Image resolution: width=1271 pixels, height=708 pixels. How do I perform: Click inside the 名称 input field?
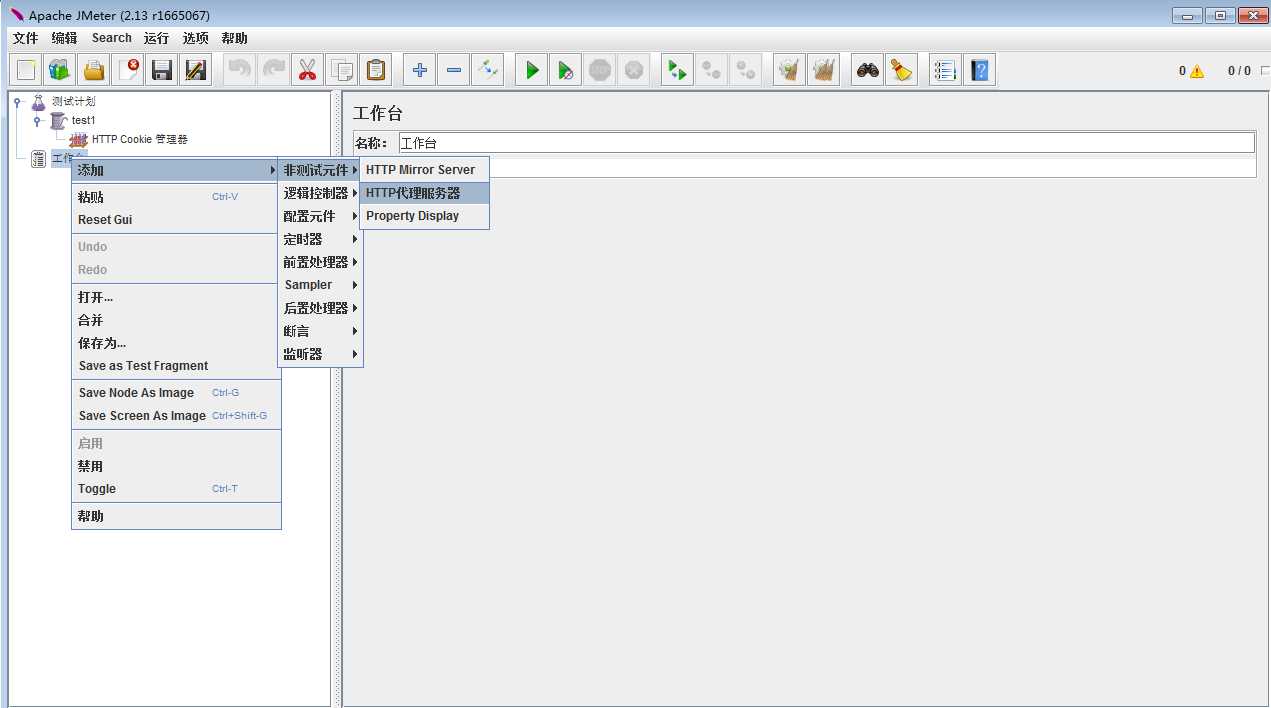pos(826,143)
